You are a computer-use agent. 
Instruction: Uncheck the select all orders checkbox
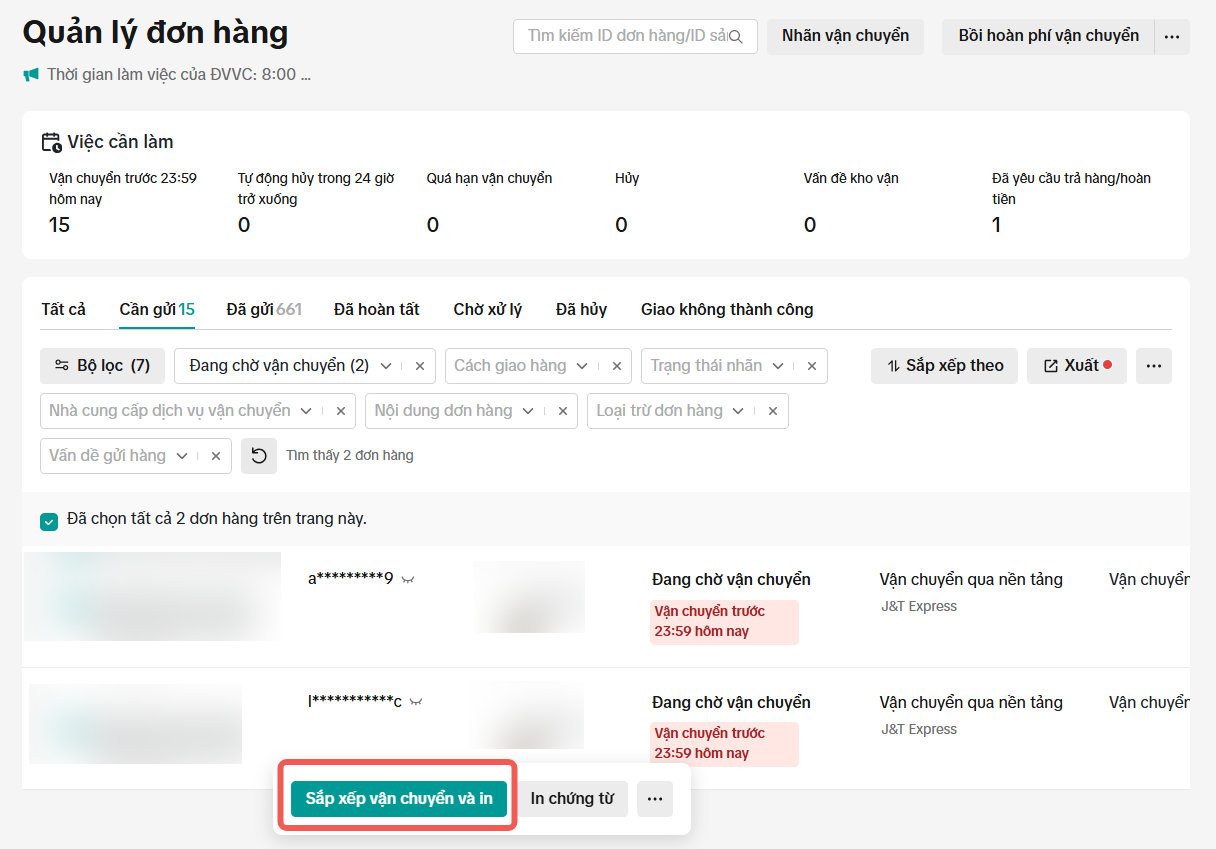coord(49,521)
